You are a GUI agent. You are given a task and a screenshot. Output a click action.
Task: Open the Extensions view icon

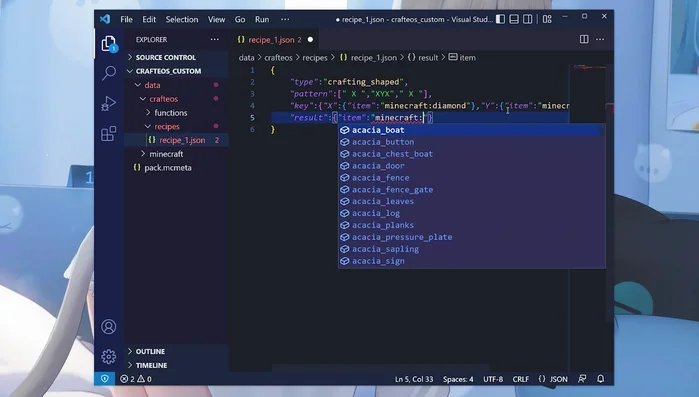(108, 133)
